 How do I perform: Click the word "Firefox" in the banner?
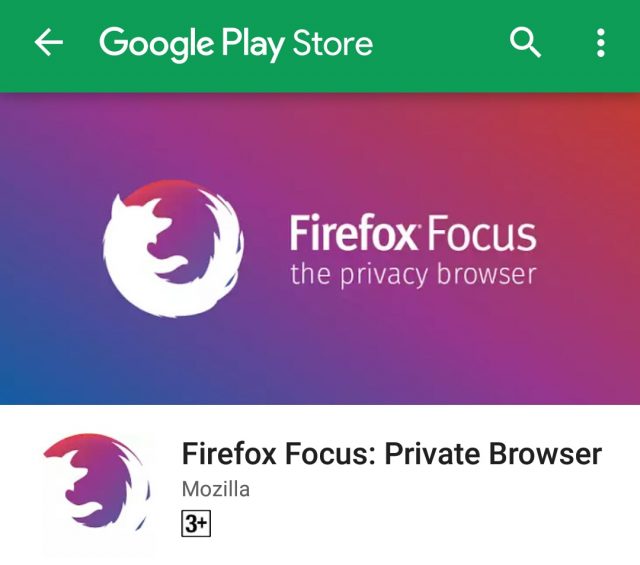352,233
